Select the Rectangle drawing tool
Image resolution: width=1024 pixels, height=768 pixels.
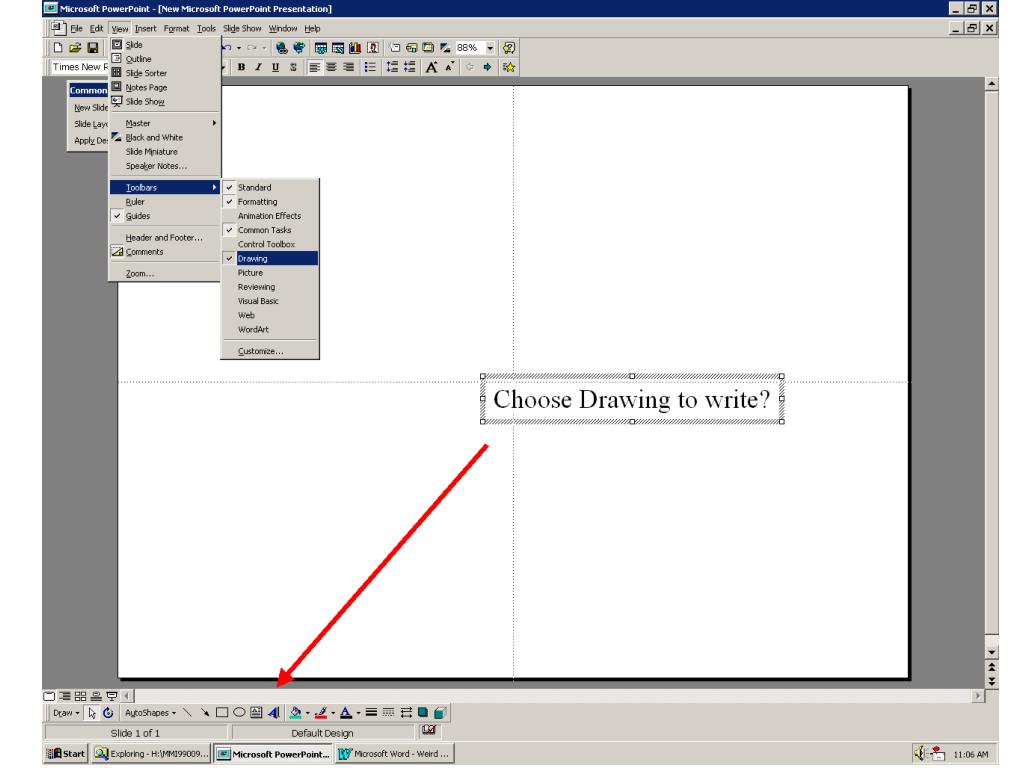tap(222, 713)
